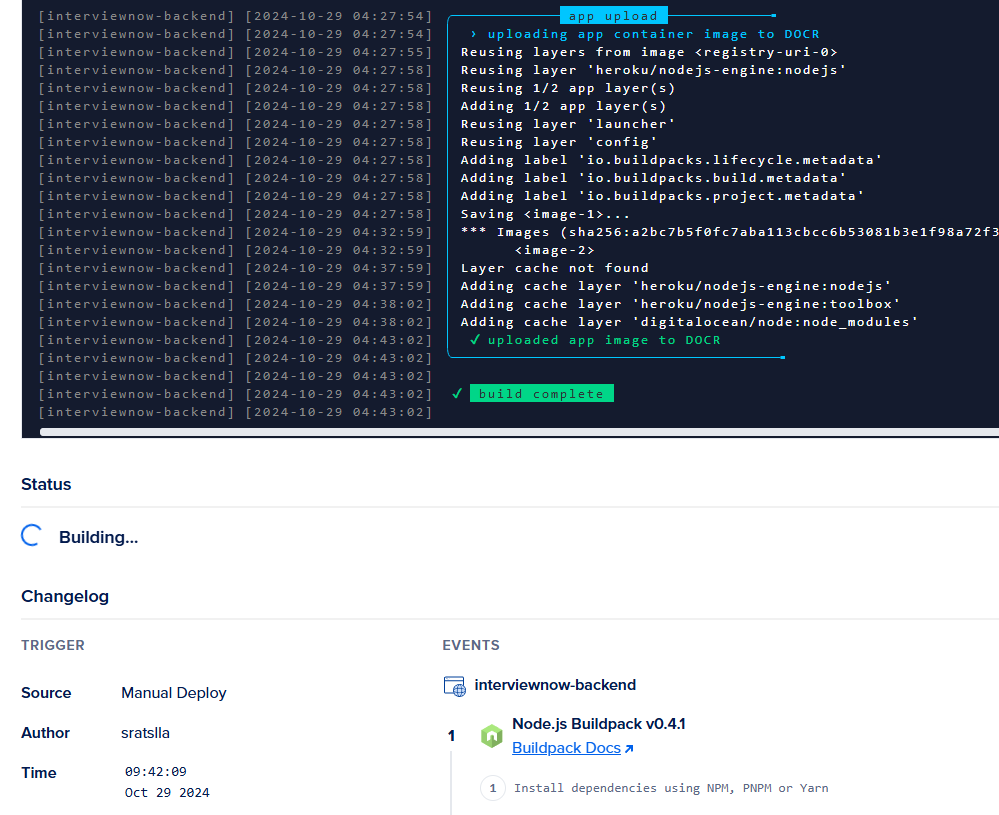Screen dimensions: 999x815
Task: Click the 'interviewnow-backend' event component name
Action: coord(555,685)
